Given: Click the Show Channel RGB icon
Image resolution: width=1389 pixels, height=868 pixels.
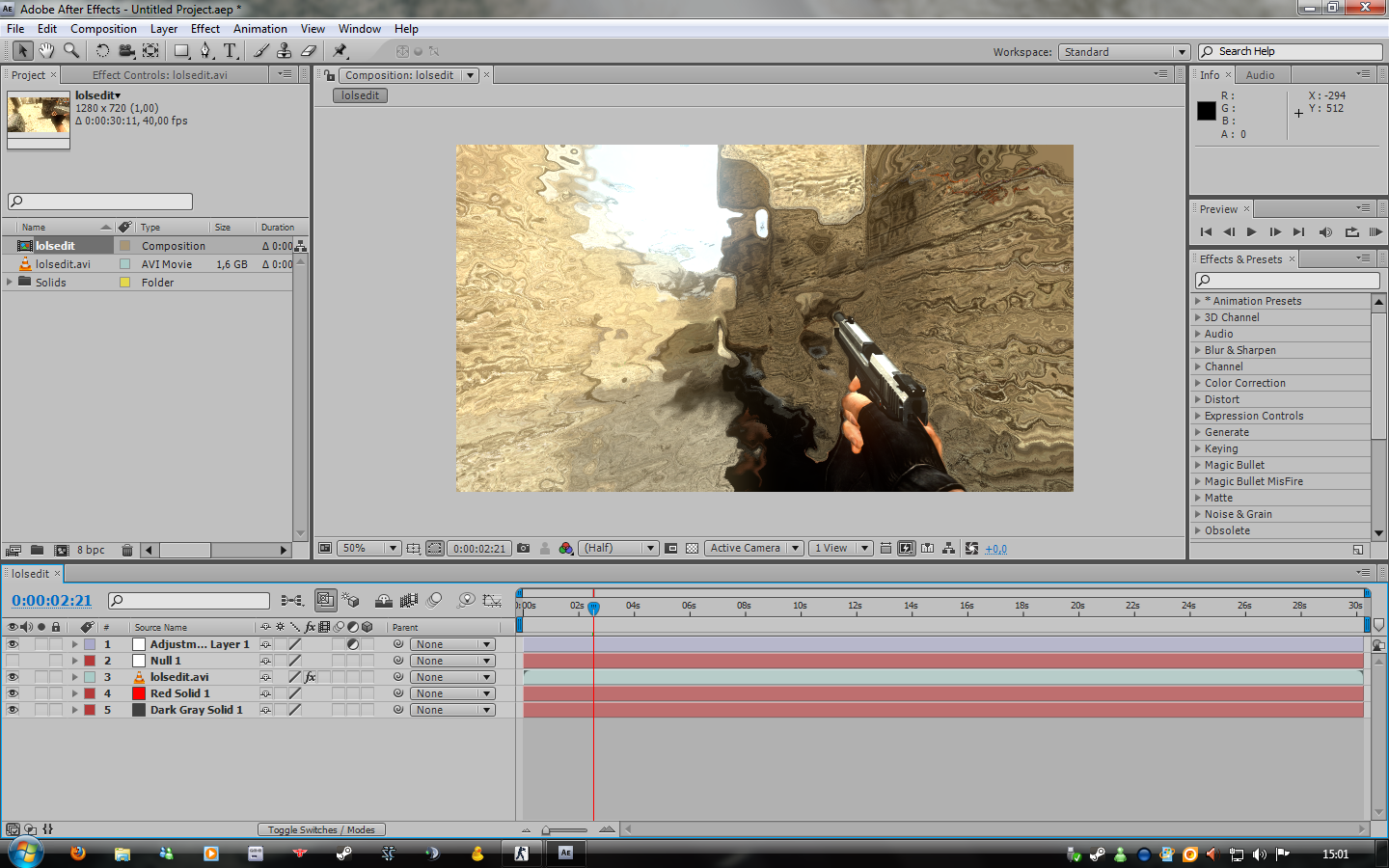Looking at the screenshot, I should click(x=565, y=548).
